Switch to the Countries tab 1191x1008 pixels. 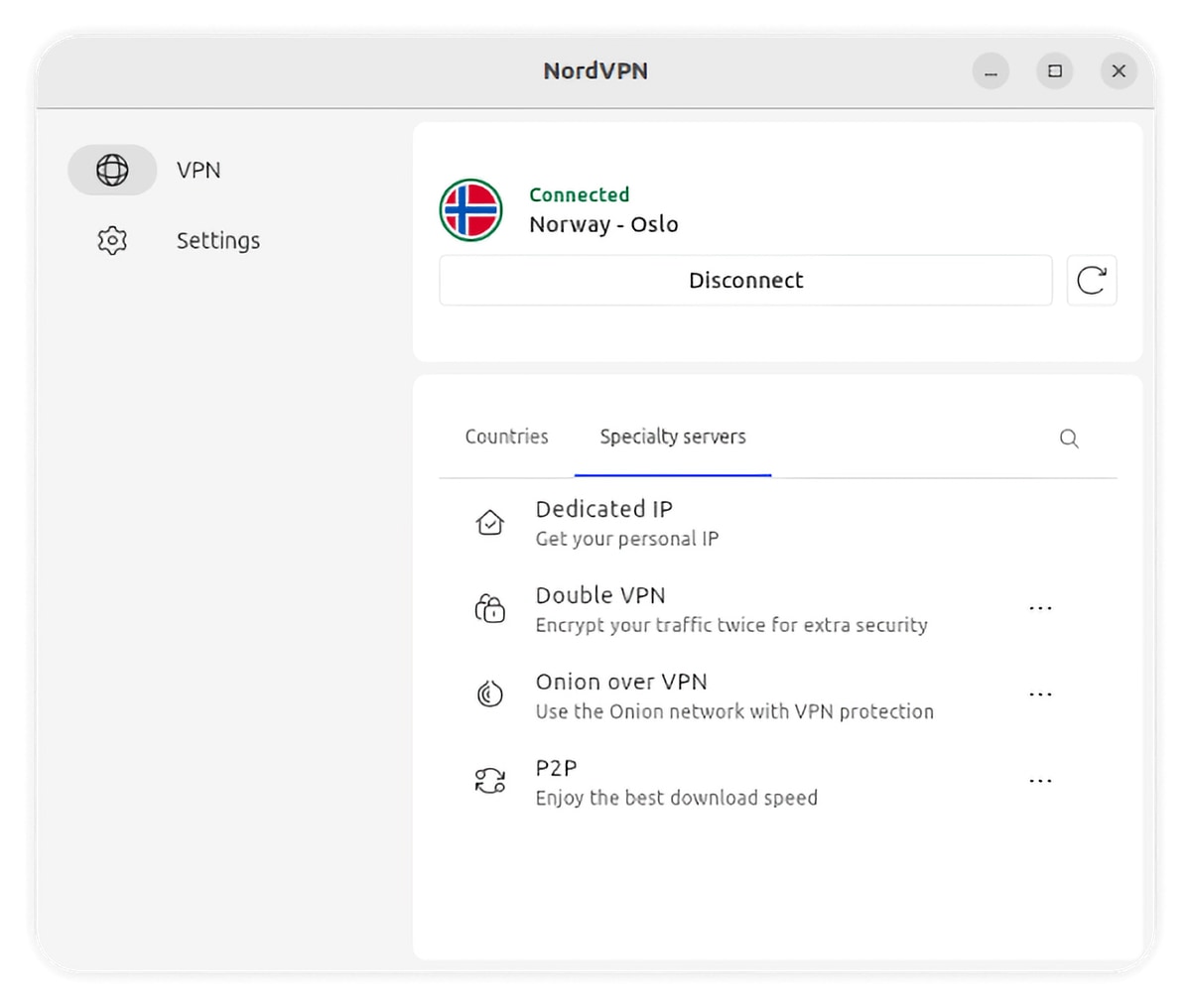(507, 437)
